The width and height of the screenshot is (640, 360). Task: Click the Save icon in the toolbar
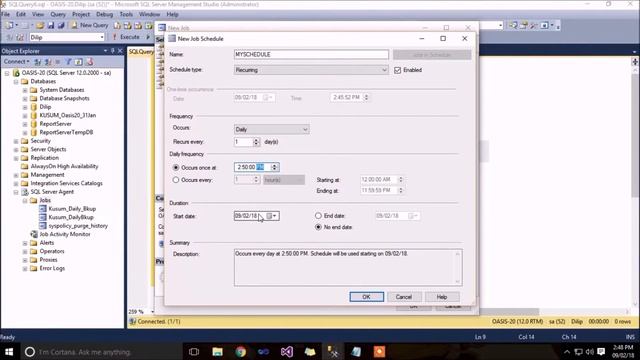click(x=51, y=25)
